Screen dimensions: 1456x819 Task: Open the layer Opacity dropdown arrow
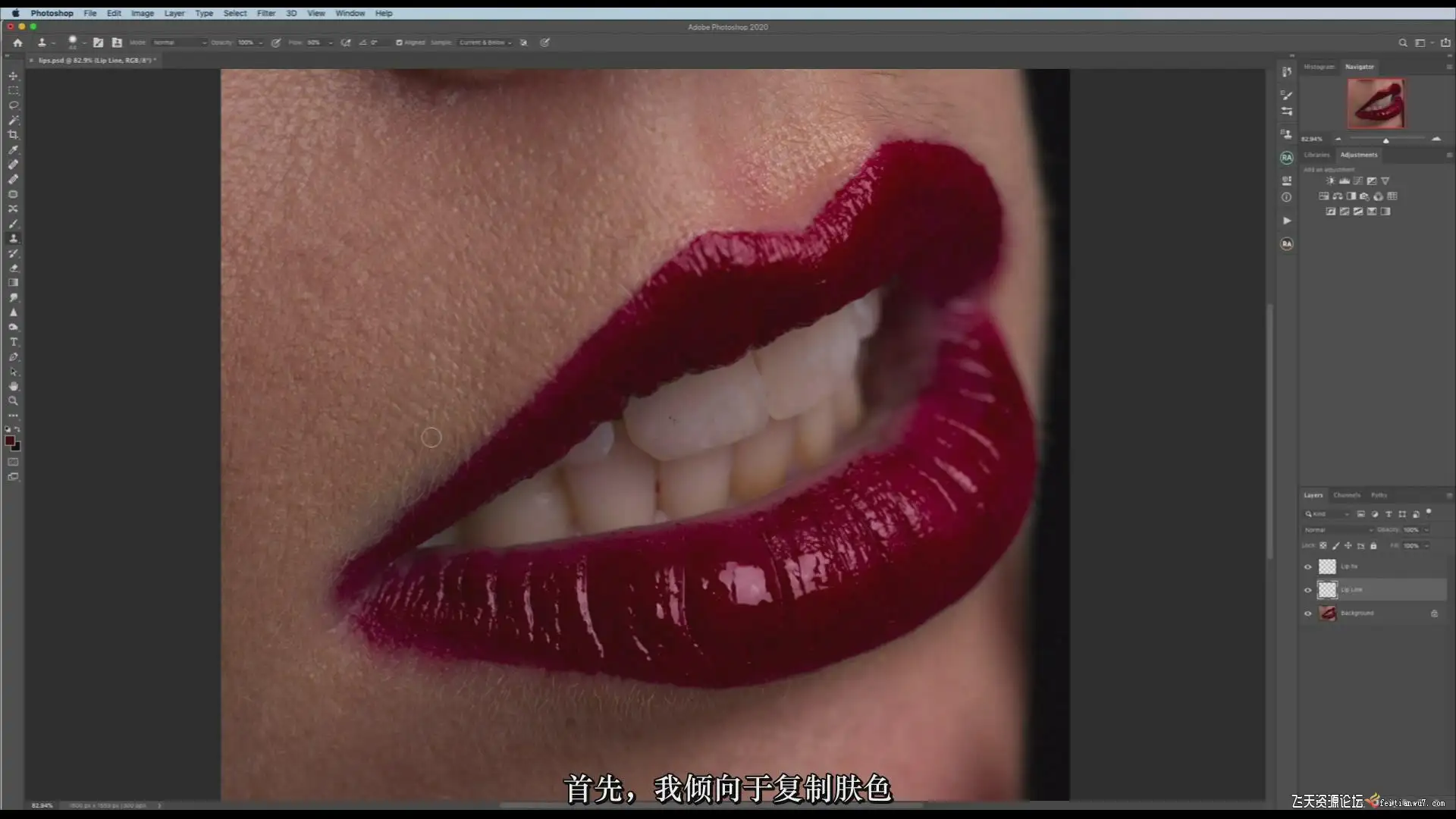tap(1426, 530)
